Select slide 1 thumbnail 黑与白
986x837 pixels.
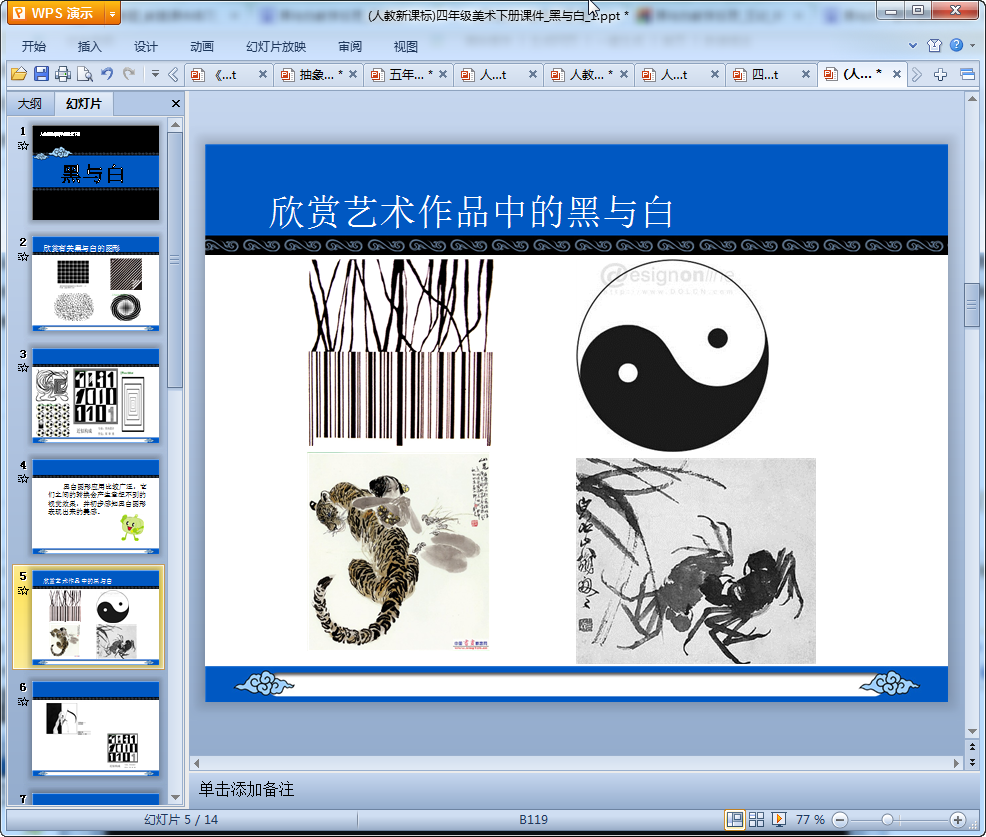[x=96, y=173]
